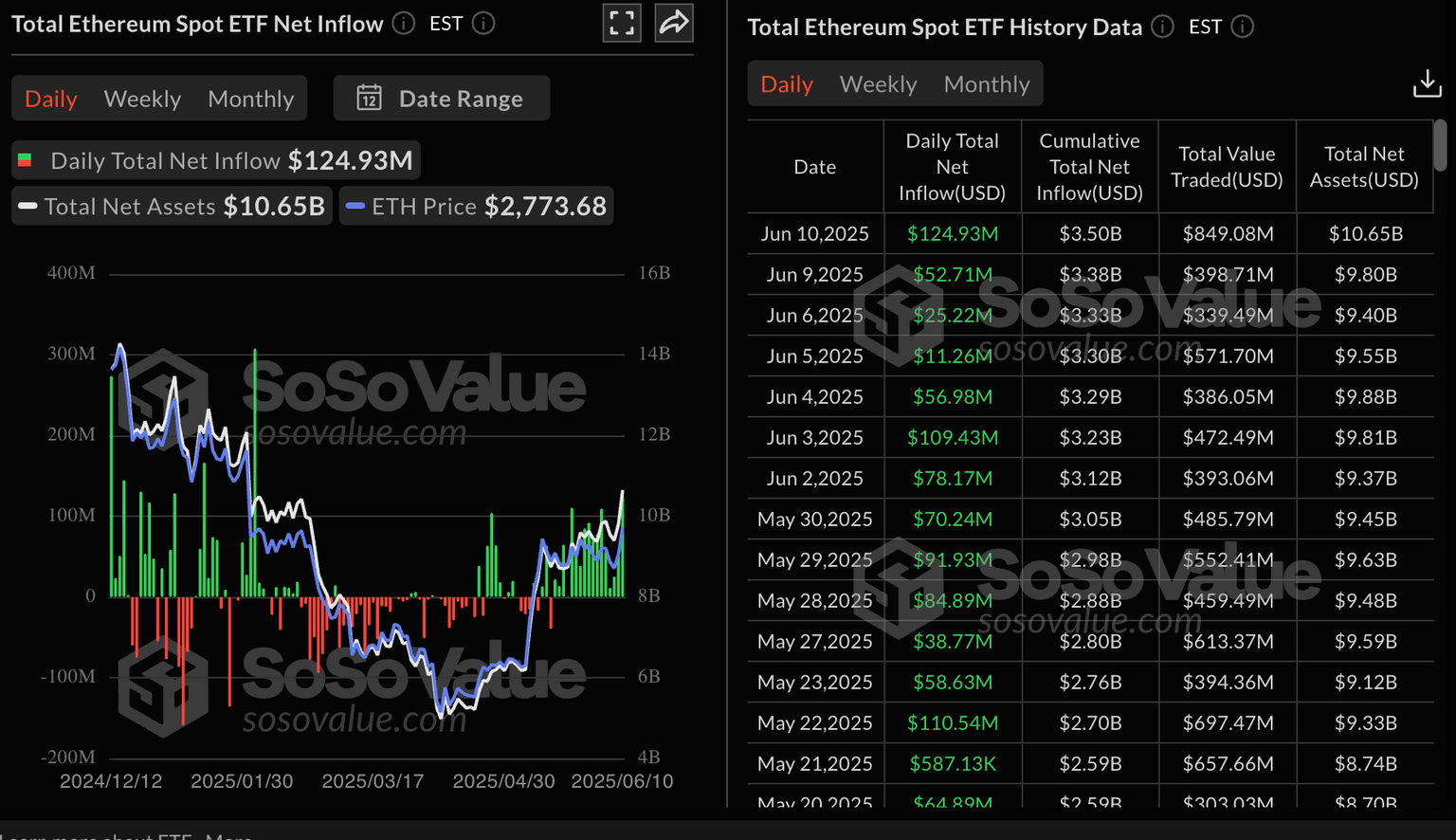
Task: Switch chart to Weekly view
Action: (x=142, y=99)
